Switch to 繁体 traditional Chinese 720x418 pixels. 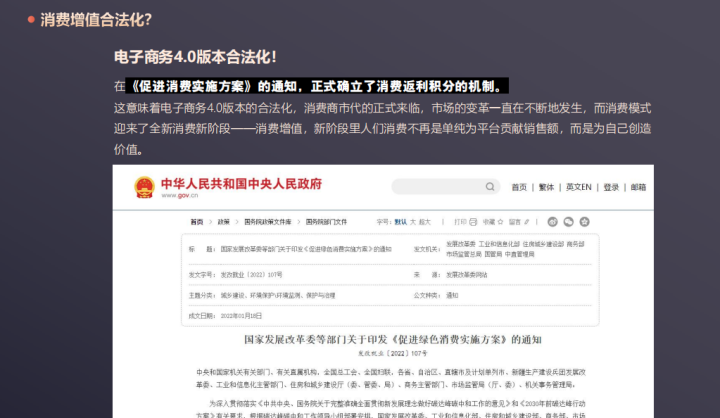click(546, 187)
